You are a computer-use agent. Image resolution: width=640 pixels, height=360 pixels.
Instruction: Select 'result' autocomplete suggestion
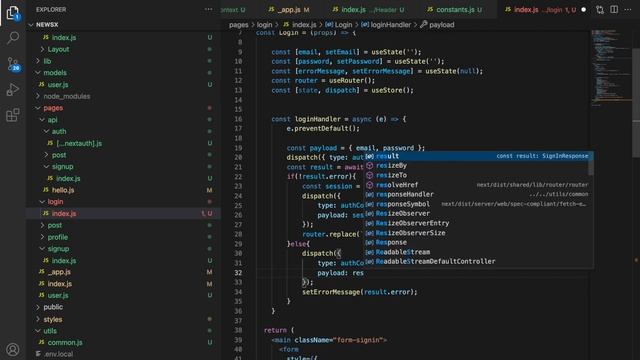(x=476, y=156)
